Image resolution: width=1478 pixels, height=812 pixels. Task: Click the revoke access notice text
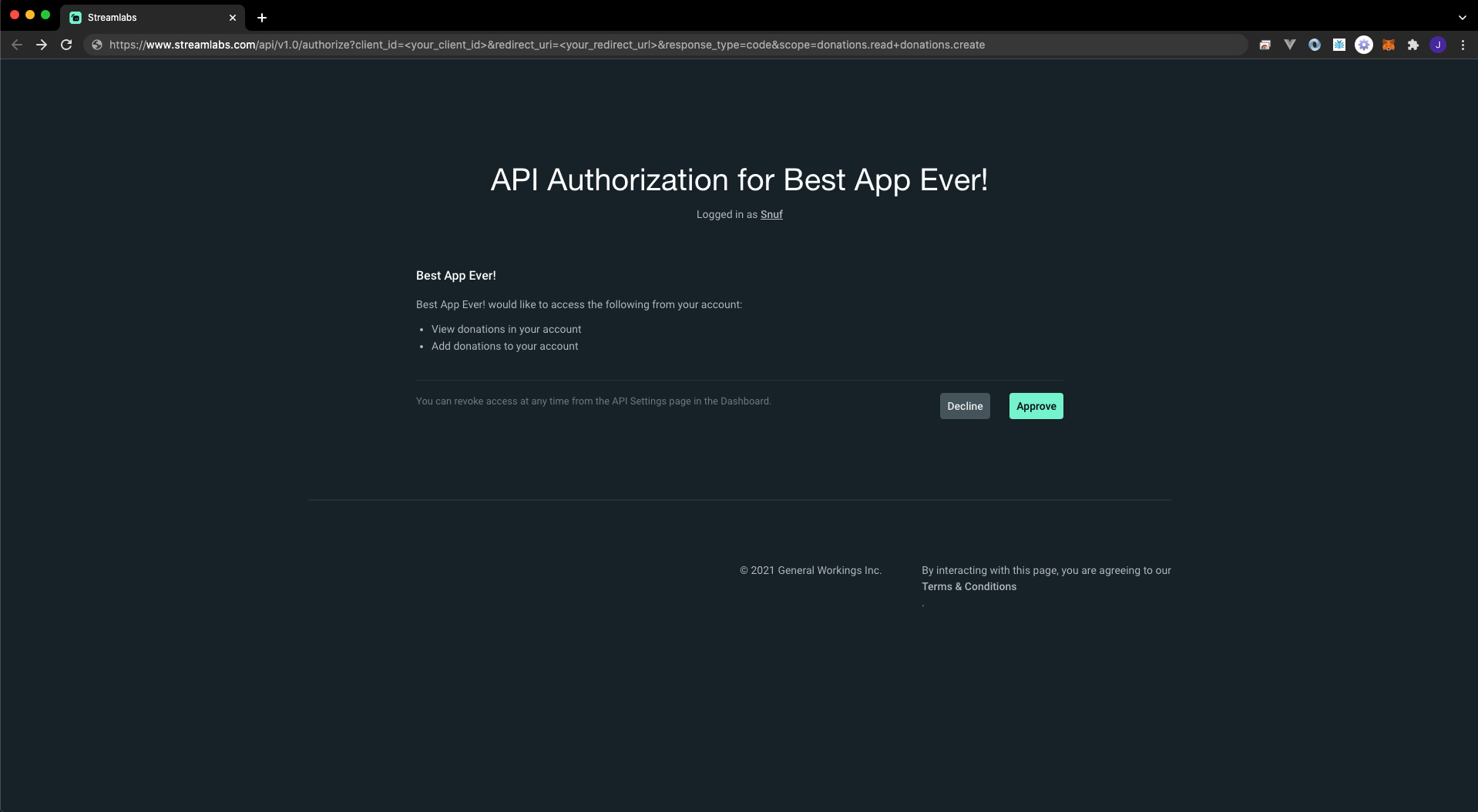(x=593, y=401)
